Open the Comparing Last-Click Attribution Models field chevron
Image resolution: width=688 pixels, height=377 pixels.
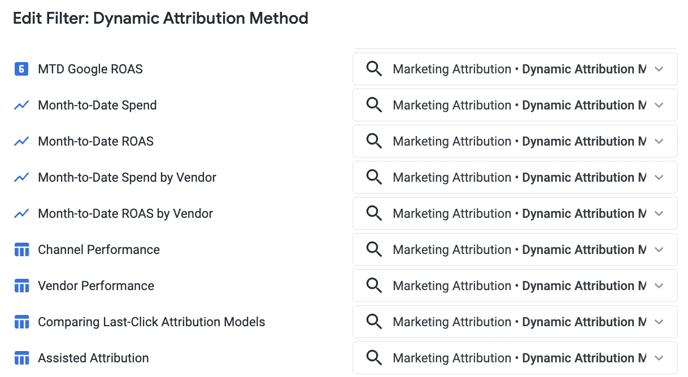[659, 322]
